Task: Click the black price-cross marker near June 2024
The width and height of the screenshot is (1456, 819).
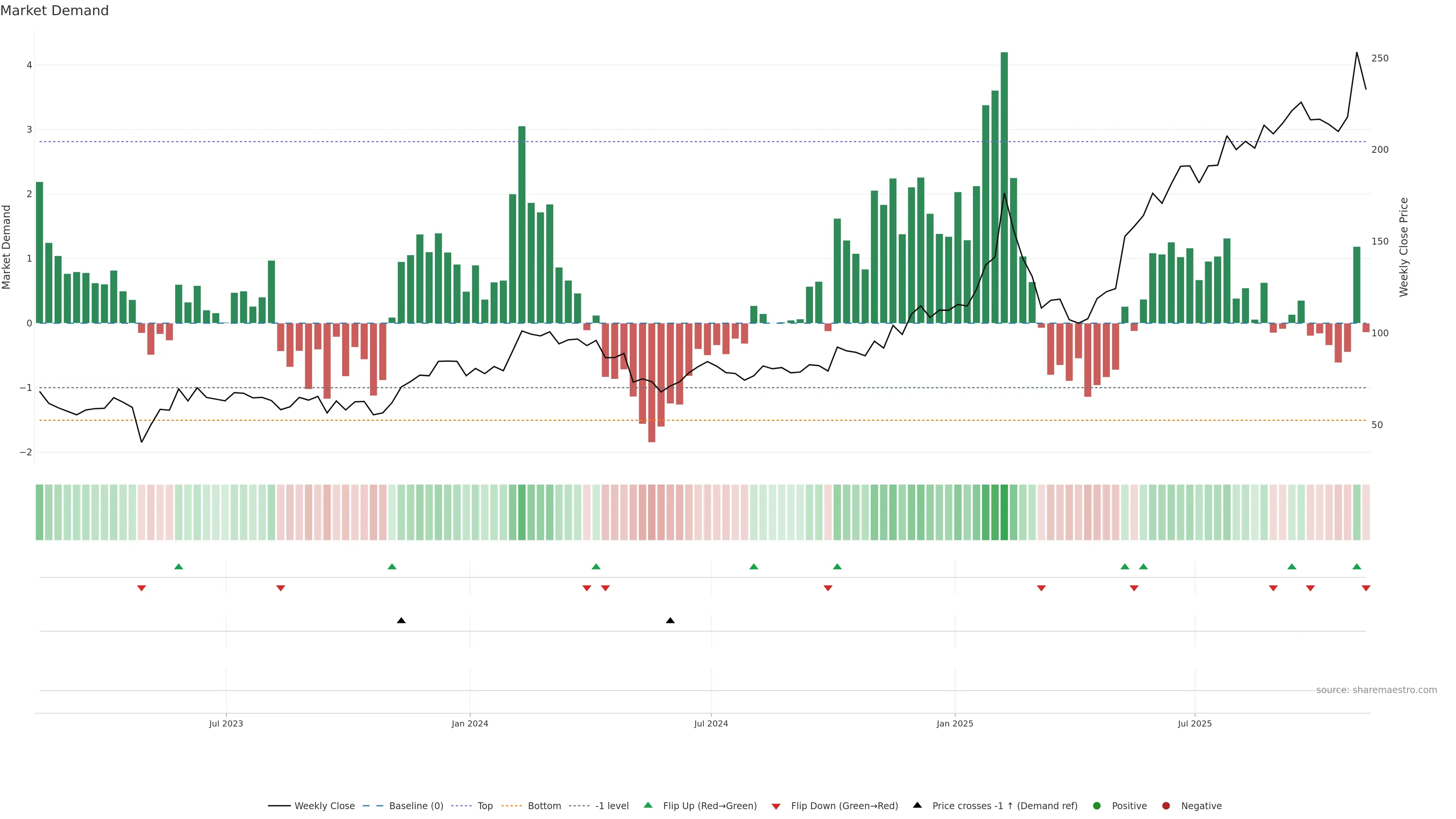Action: (x=670, y=621)
